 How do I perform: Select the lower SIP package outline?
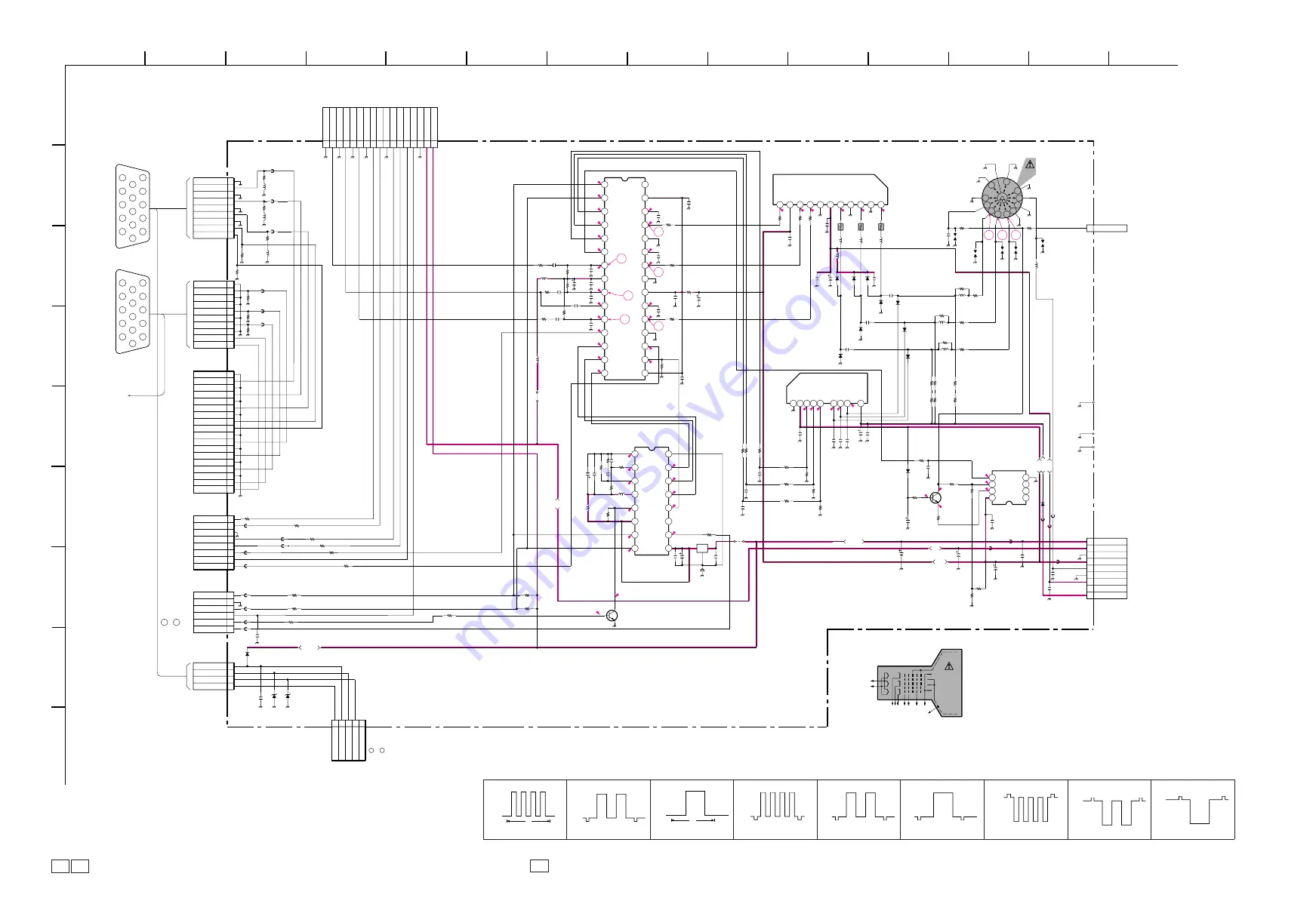click(827, 389)
